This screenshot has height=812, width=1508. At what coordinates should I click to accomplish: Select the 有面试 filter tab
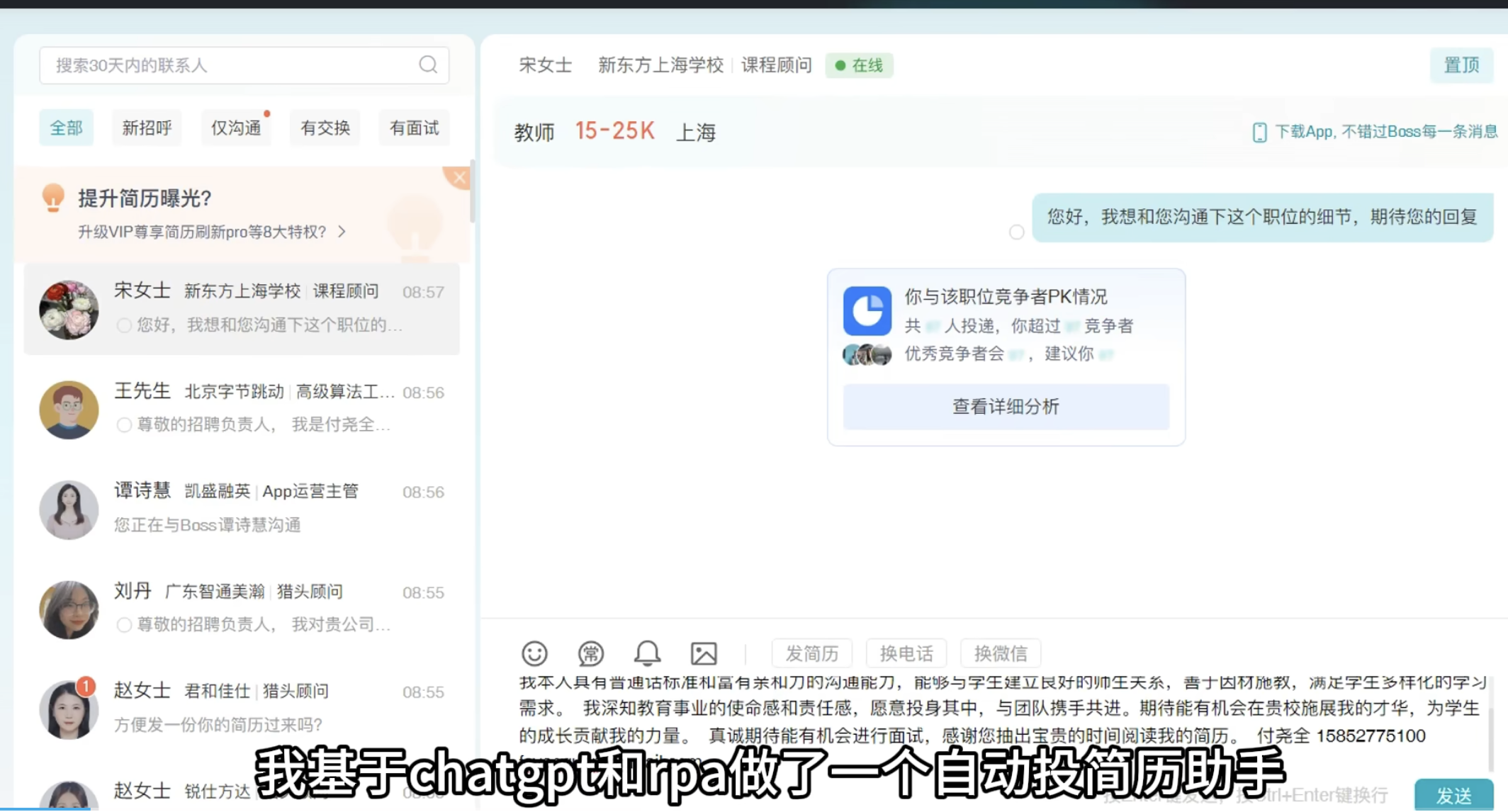414,128
